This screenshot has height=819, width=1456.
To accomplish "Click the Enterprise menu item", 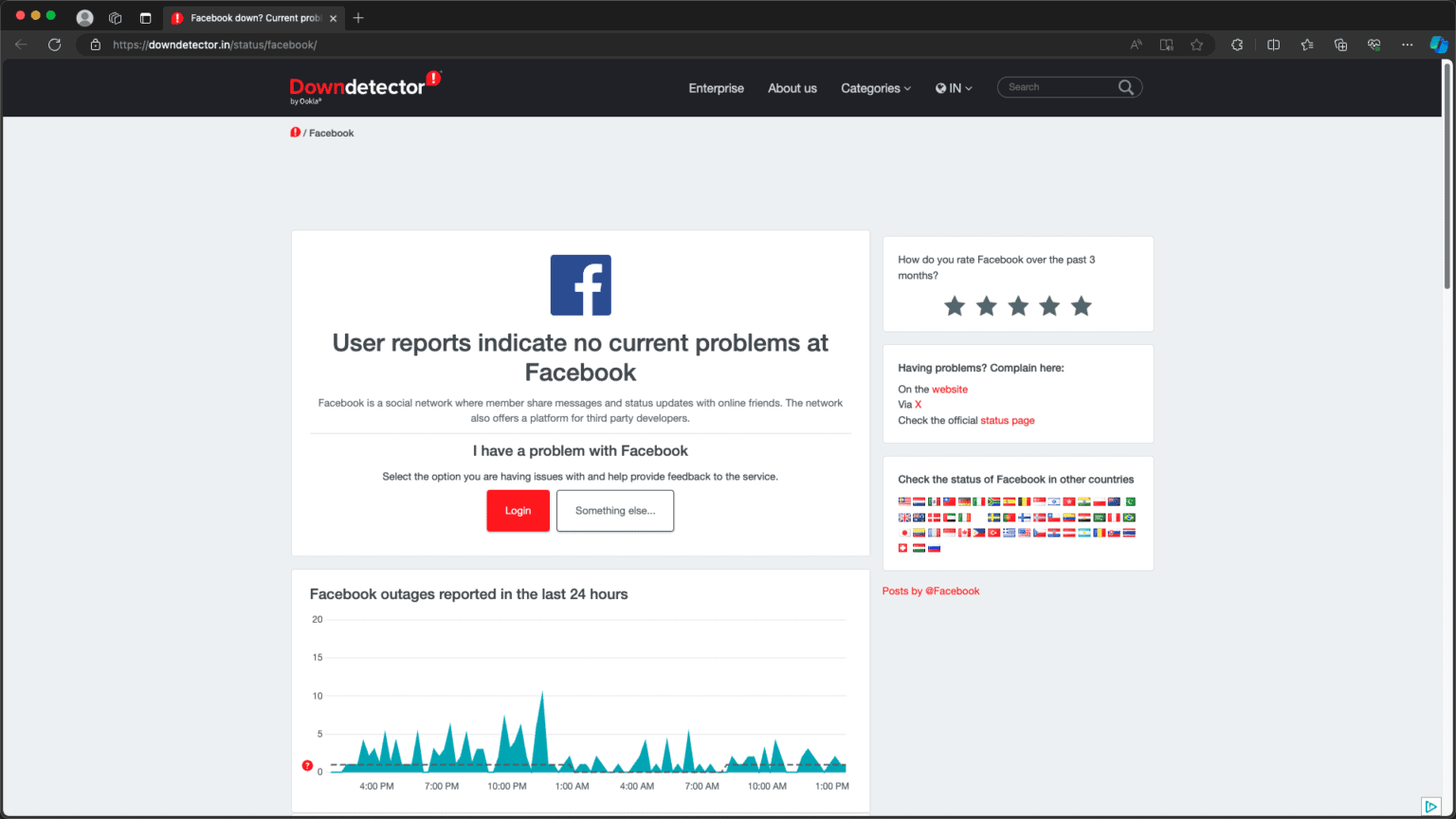I will (716, 87).
